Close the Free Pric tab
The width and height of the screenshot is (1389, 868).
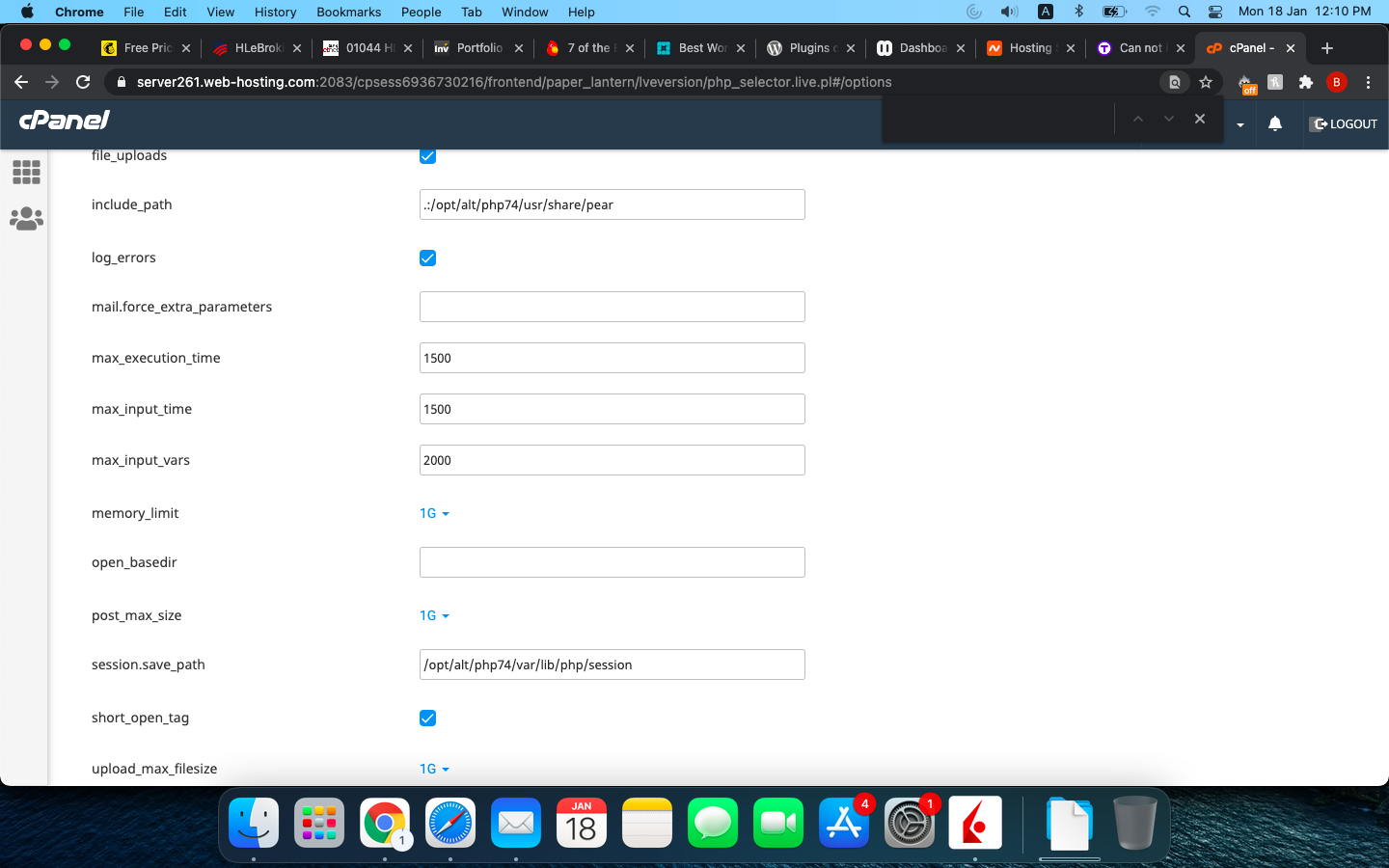point(186,47)
